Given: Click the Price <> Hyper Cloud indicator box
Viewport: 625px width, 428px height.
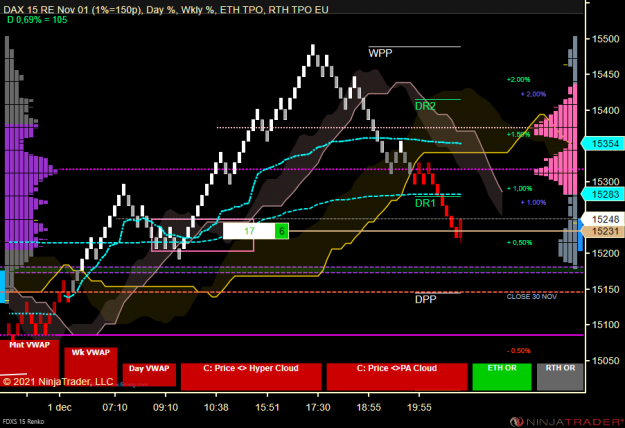Looking at the screenshot, I should click(251, 376).
